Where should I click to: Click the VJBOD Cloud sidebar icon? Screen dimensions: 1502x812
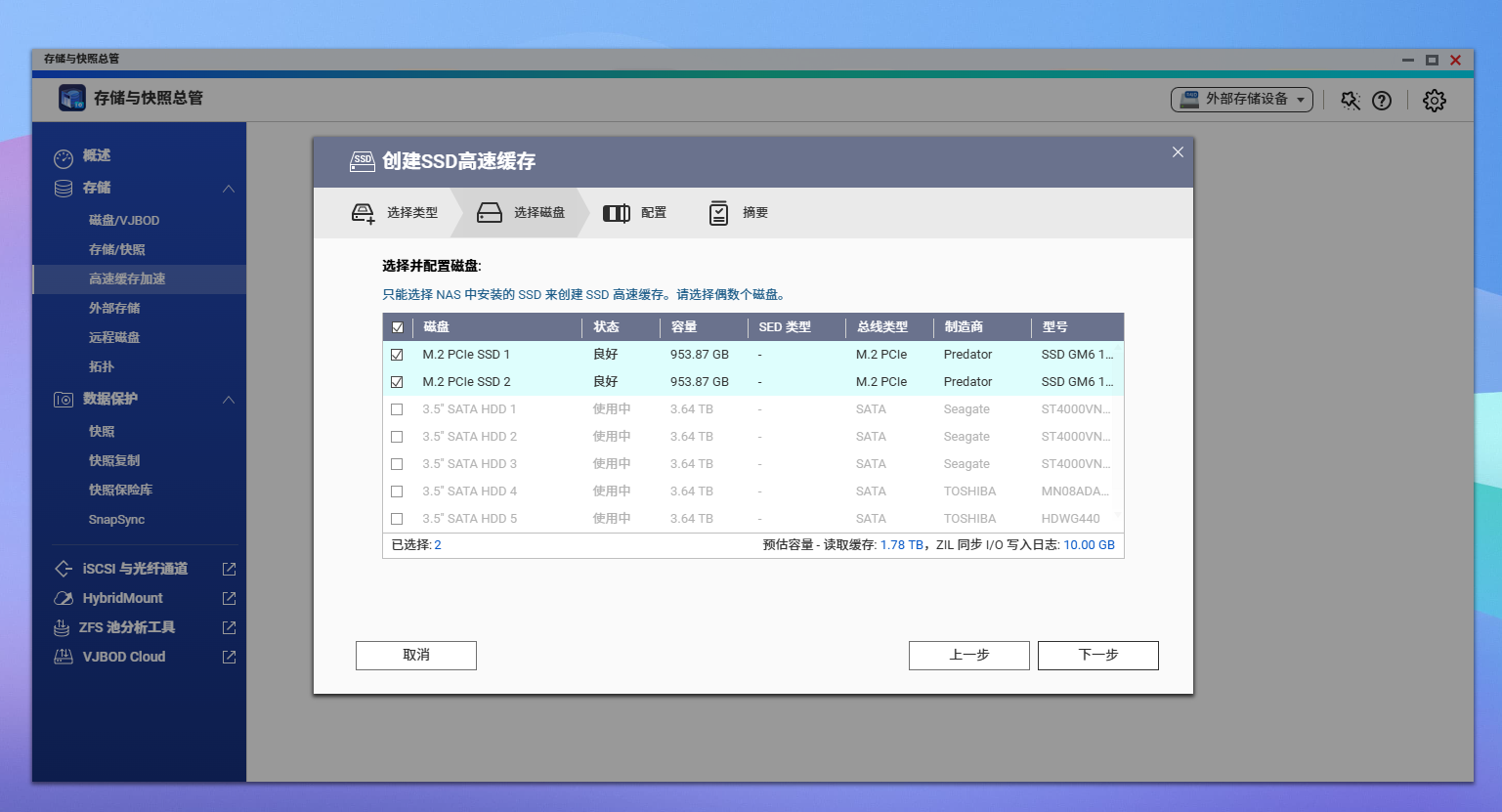(x=63, y=657)
